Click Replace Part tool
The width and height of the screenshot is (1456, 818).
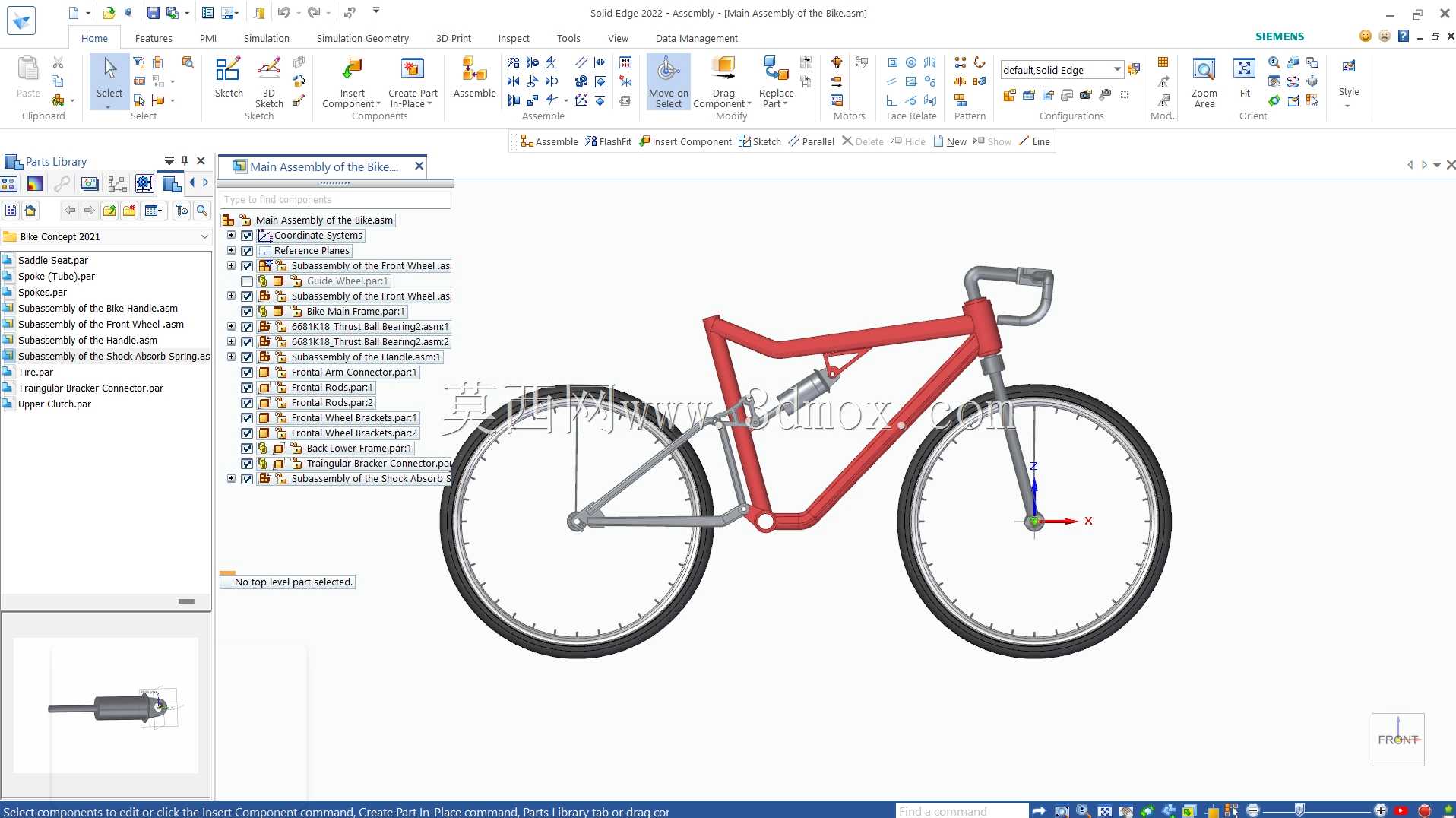pos(776,82)
